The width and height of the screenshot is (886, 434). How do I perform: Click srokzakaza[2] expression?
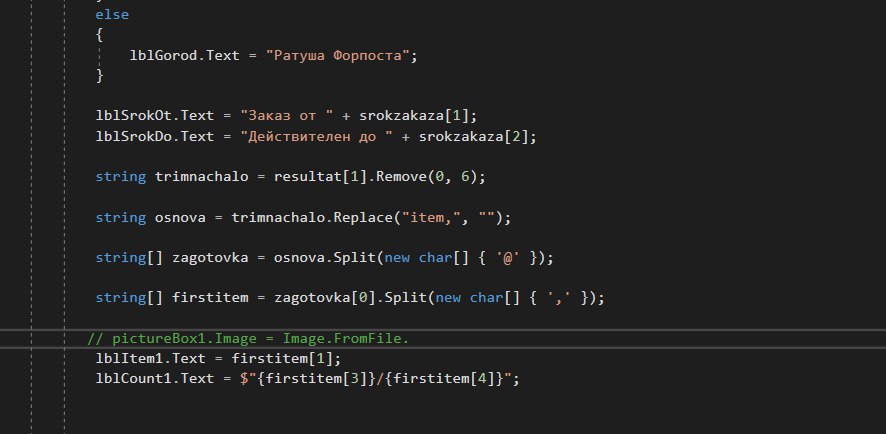(x=473, y=136)
